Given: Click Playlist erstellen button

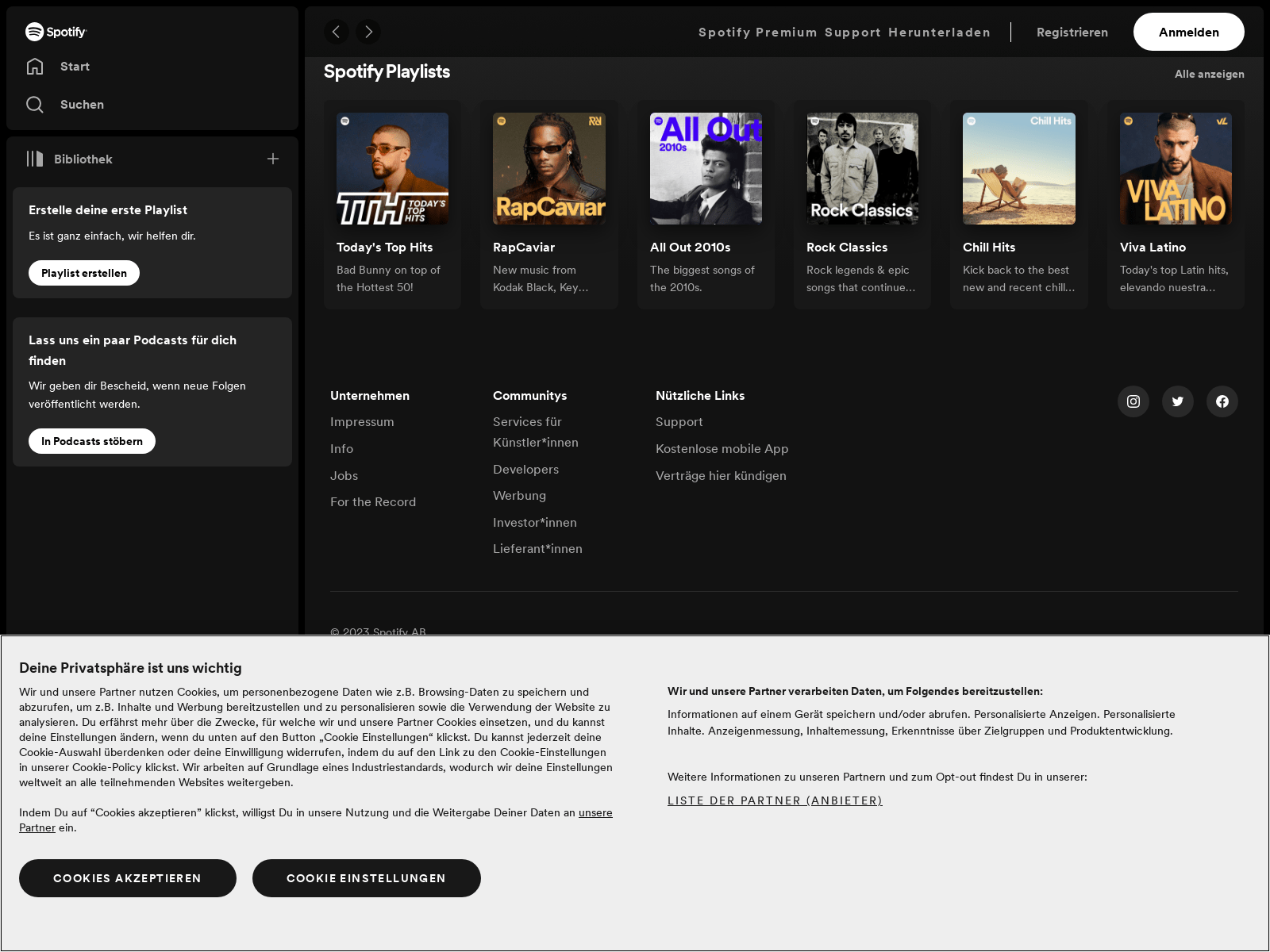Looking at the screenshot, I should (x=84, y=273).
